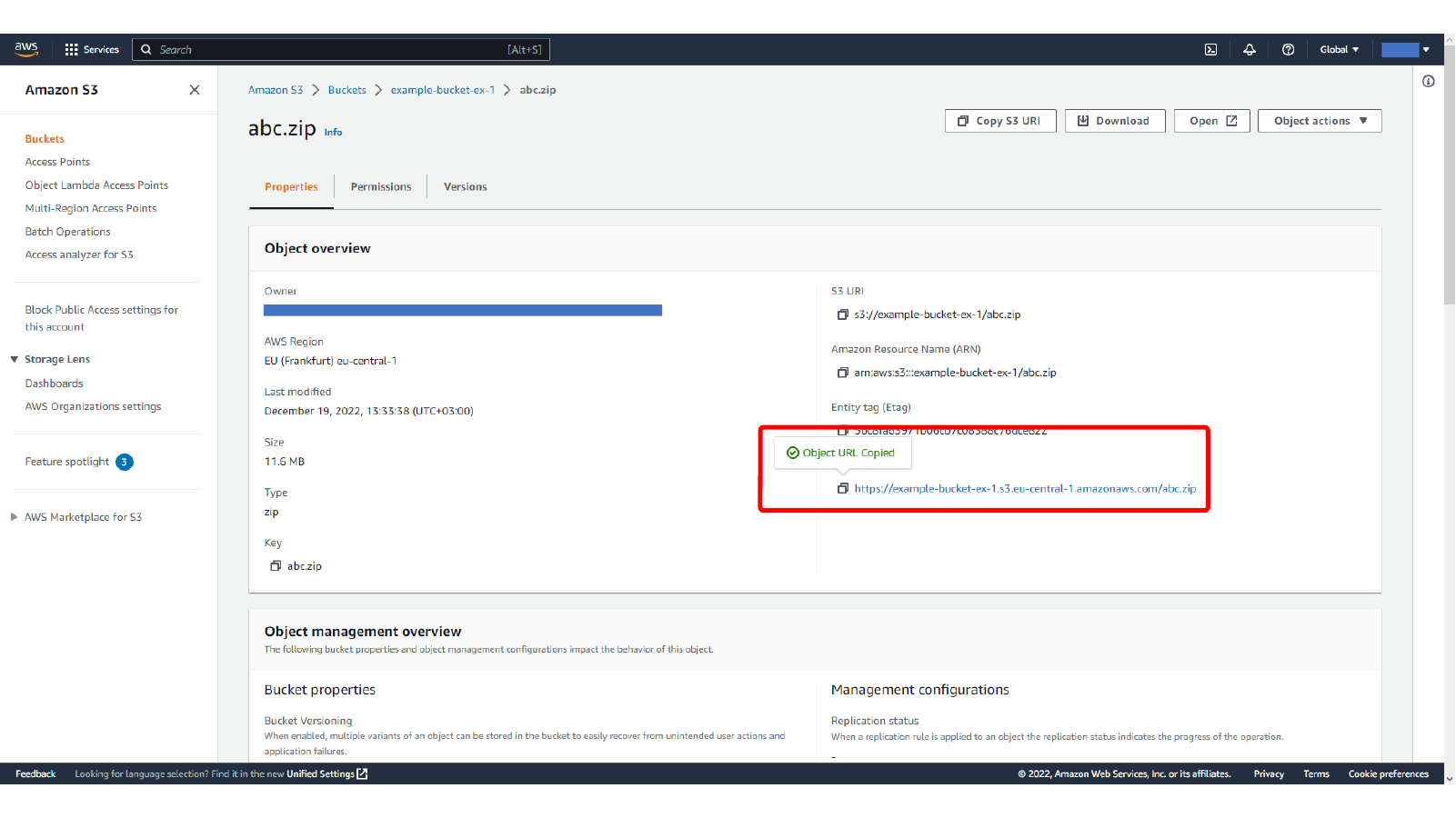Open the account menu dropdown

point(1406,50)
